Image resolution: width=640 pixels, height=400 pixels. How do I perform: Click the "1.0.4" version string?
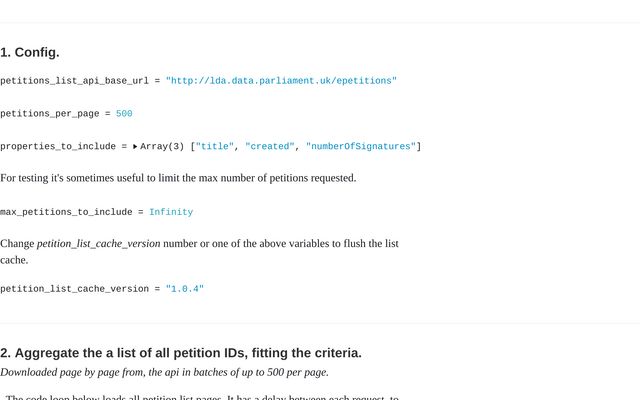(185, 289)
